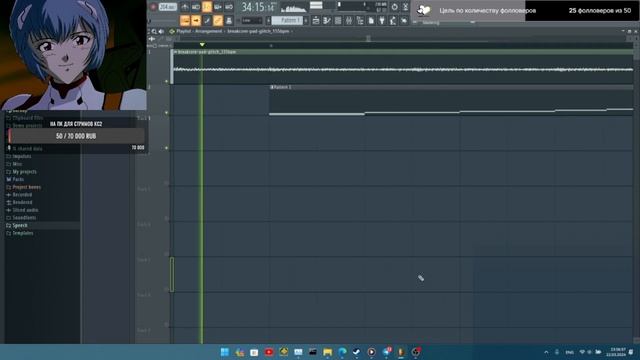This screenshot has width=640, height=360.
Task: Open Misc folder in browser
Action: (17, 164)
